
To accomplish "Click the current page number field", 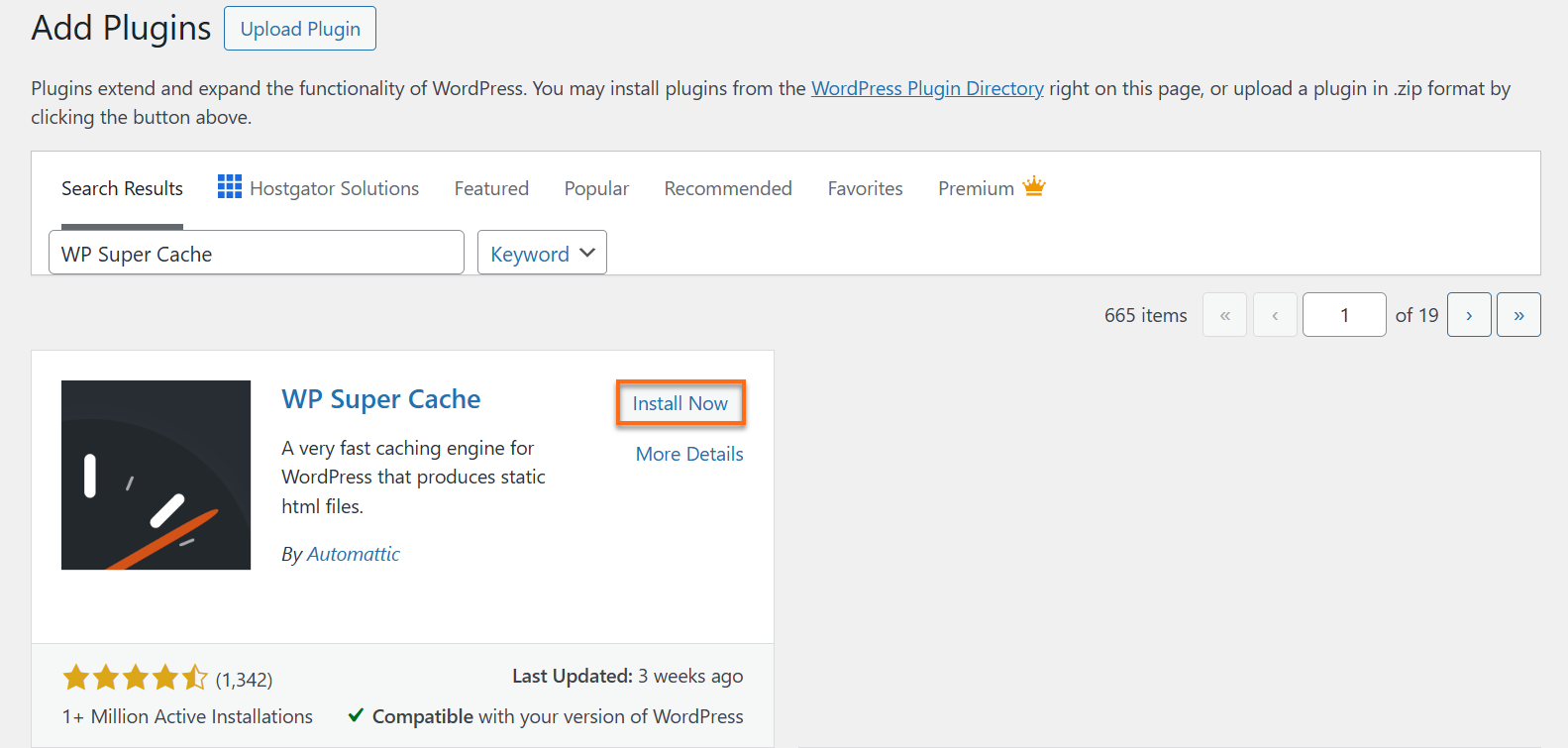I will coord(1344,315).
